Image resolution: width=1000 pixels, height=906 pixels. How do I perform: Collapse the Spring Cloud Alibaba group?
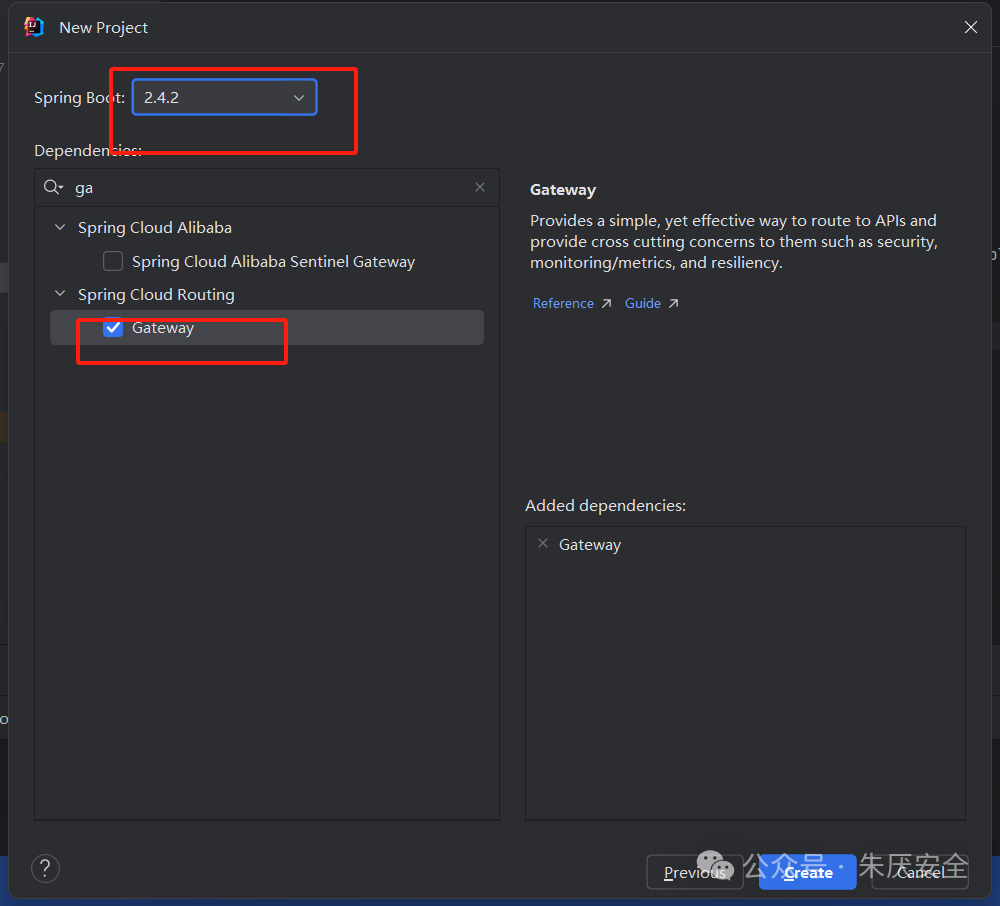click(x=60, y=227)
